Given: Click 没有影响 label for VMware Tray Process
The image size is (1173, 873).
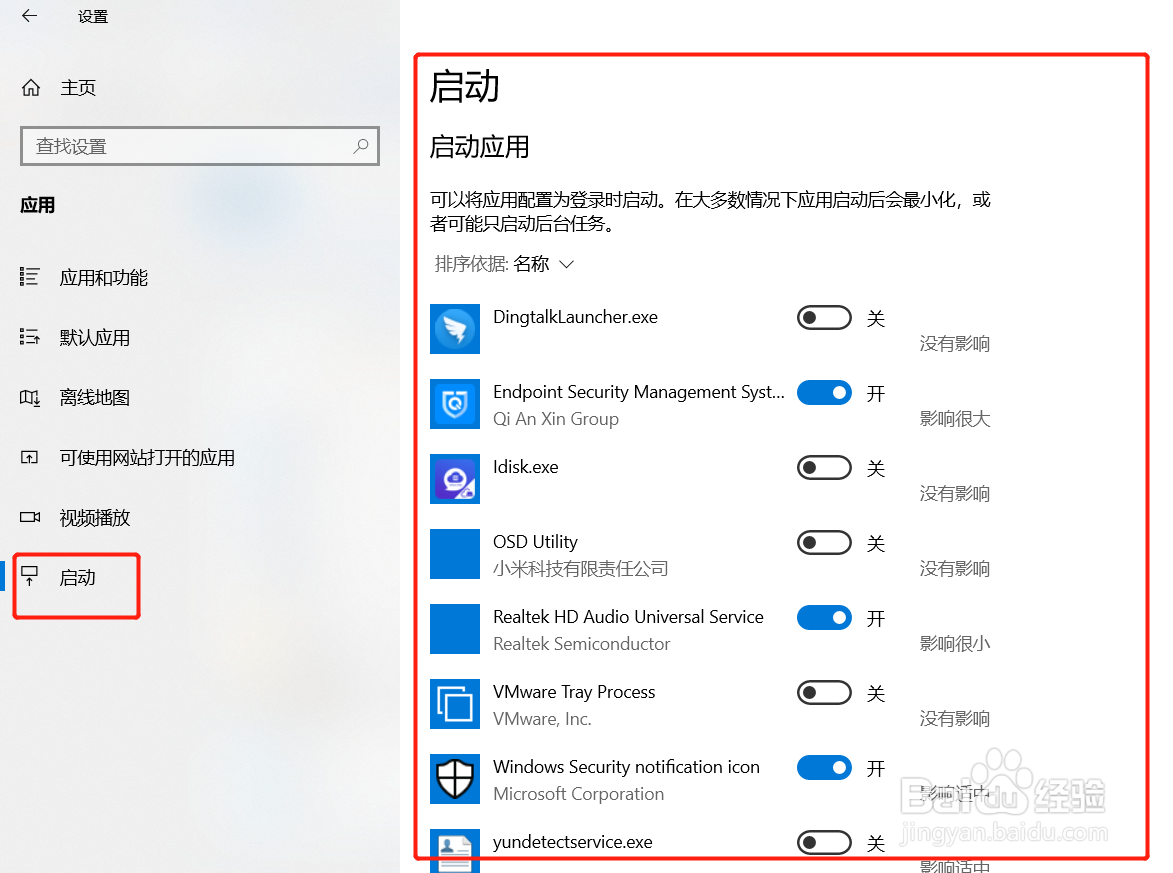Looking at the screenshot, I should [x=955, y=719].
